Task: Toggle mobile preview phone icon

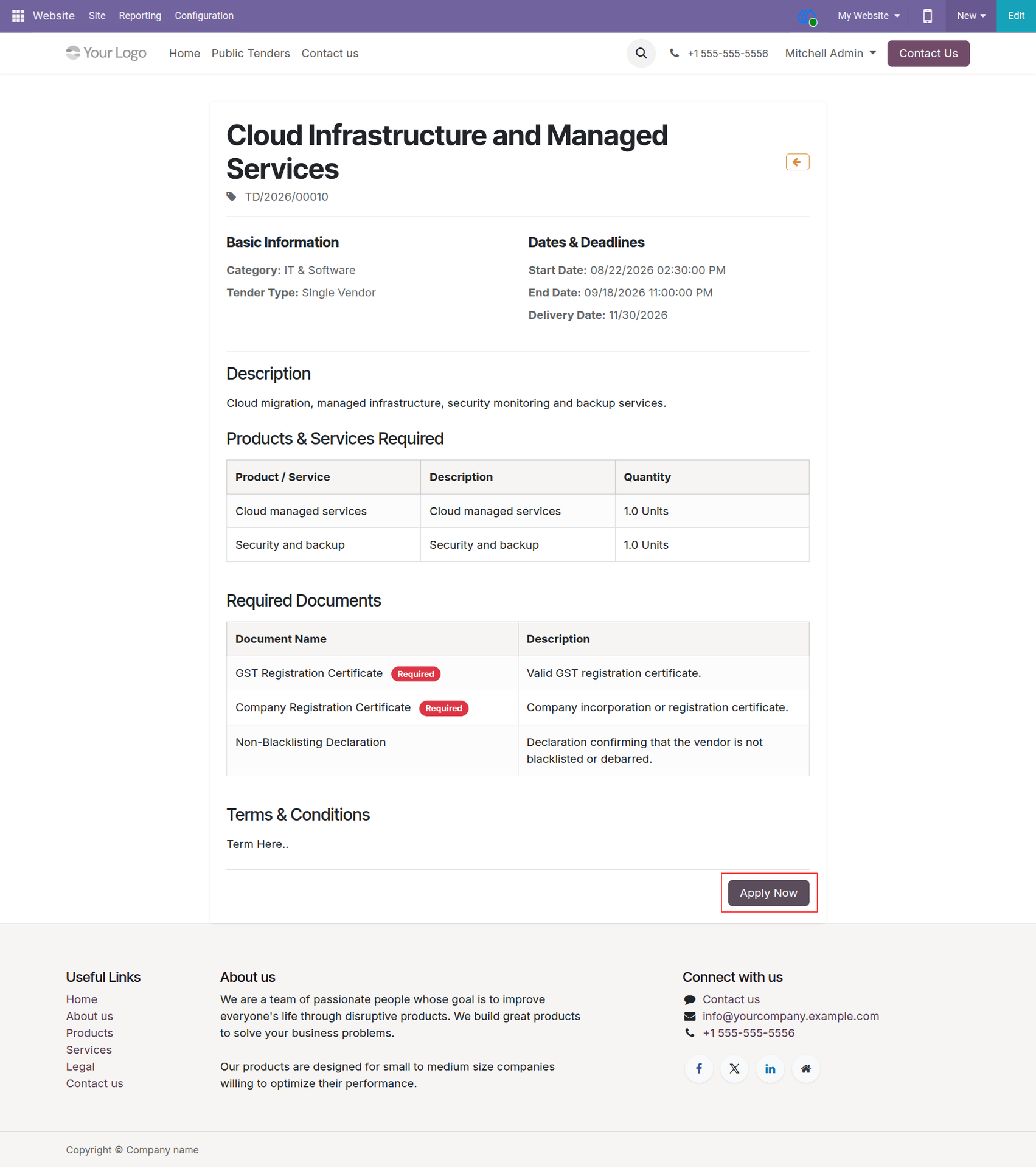Action: (927, 16)
